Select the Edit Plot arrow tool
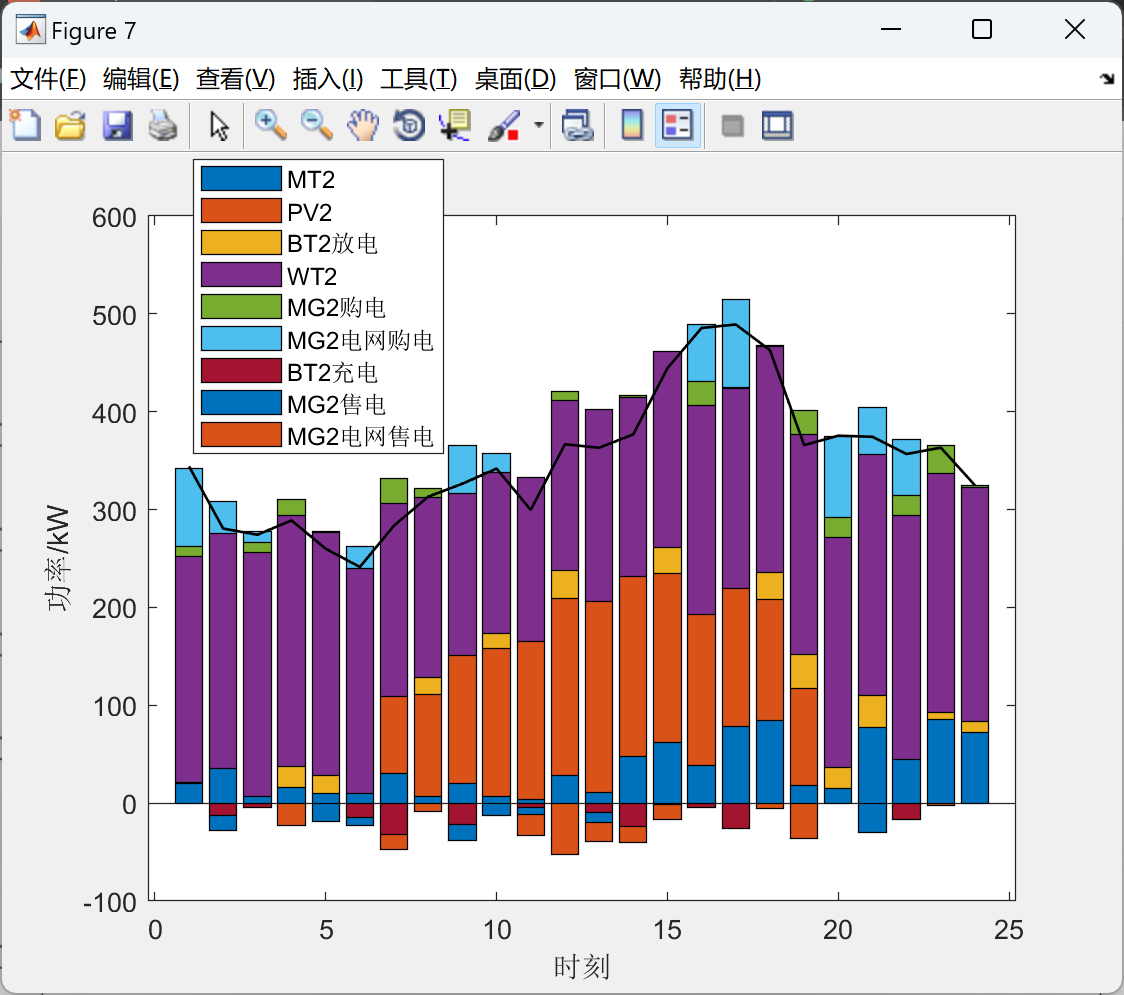 pyautogui.click(x=219, y=125)
